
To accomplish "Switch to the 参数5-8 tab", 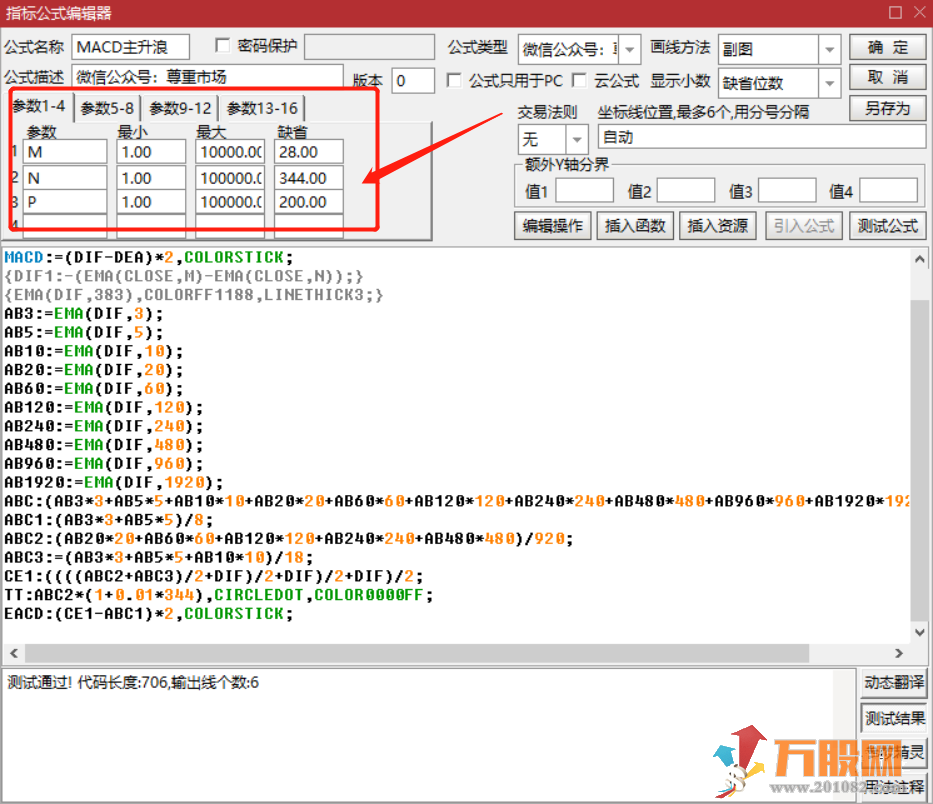I will coord(107,108).
